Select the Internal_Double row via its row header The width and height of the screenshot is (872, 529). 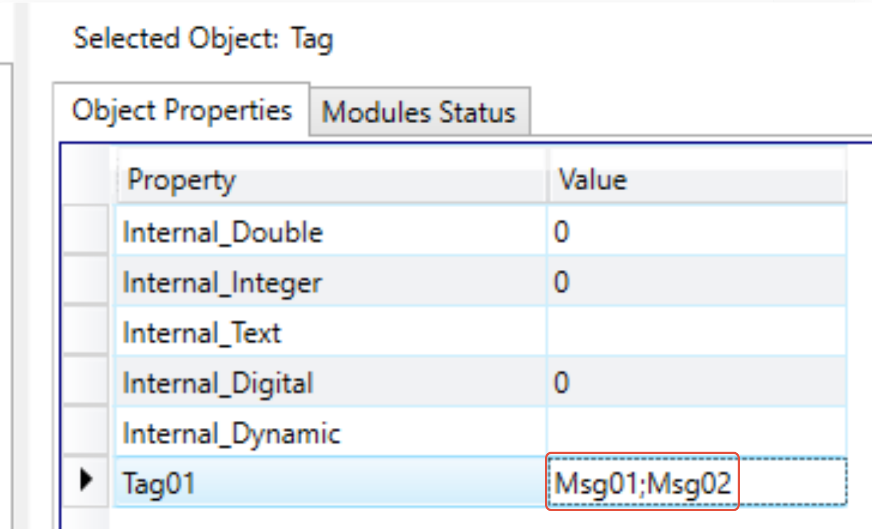[88, 232]
